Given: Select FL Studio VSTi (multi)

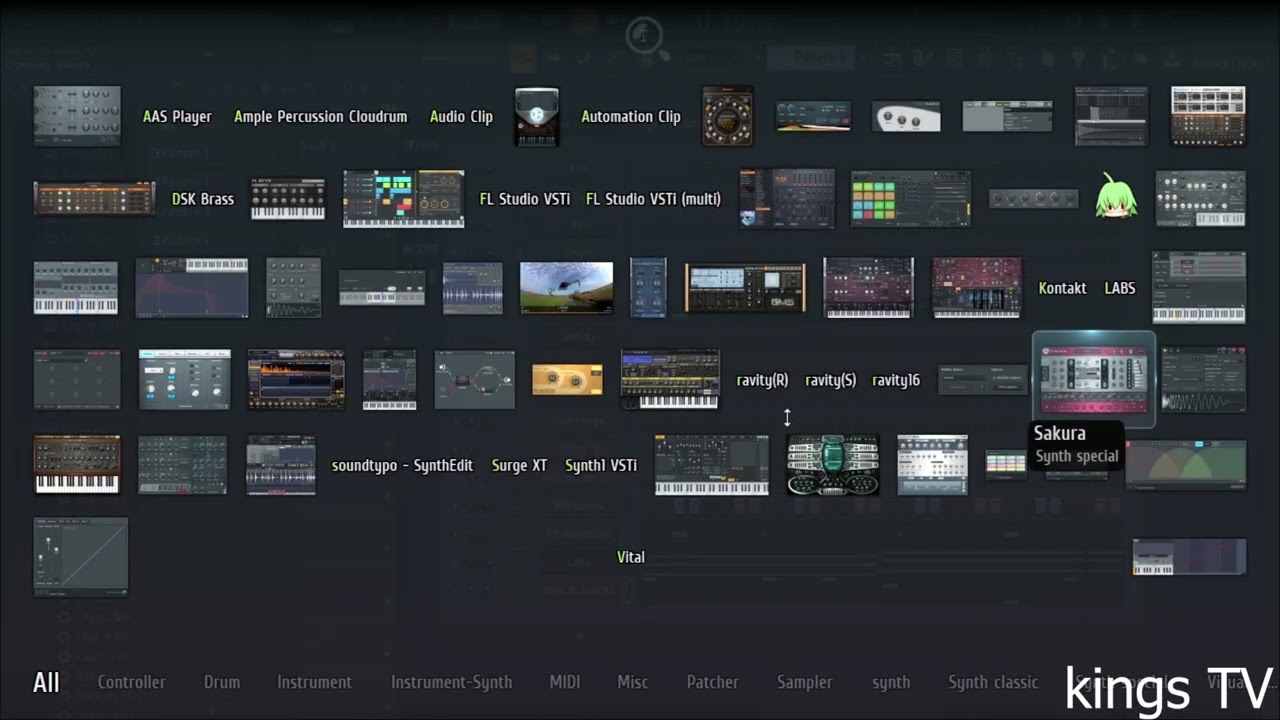Looking at the screenshot, I should tap(653, 199).
